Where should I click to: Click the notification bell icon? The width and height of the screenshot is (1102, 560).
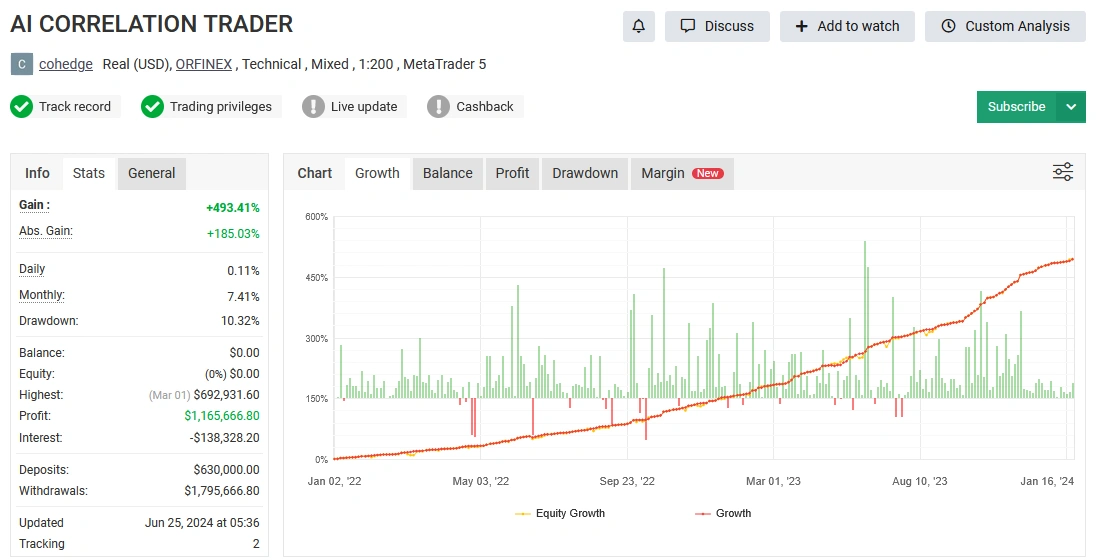coord(638,26)
